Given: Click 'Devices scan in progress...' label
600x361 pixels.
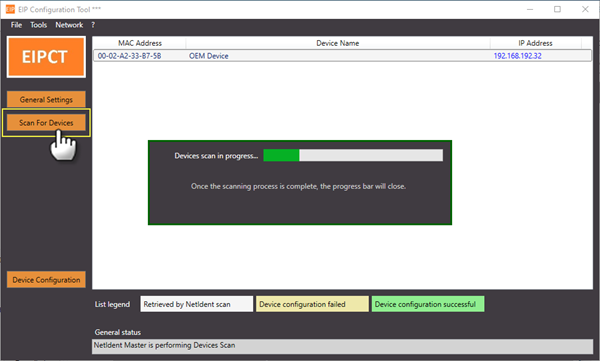Looking at the screenshot, I should click(216, 156).
